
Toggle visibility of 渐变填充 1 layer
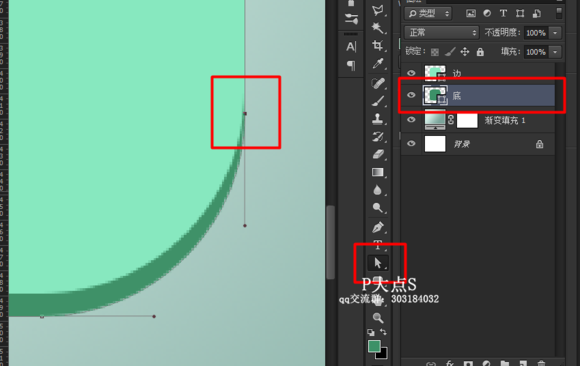click(411, 120)
